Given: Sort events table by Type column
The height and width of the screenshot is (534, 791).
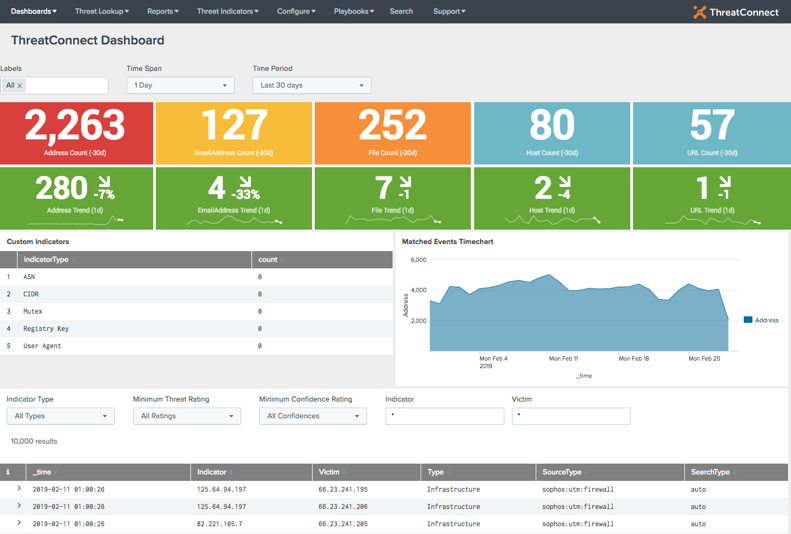Looking at the screenshot, I should point(478,472).
